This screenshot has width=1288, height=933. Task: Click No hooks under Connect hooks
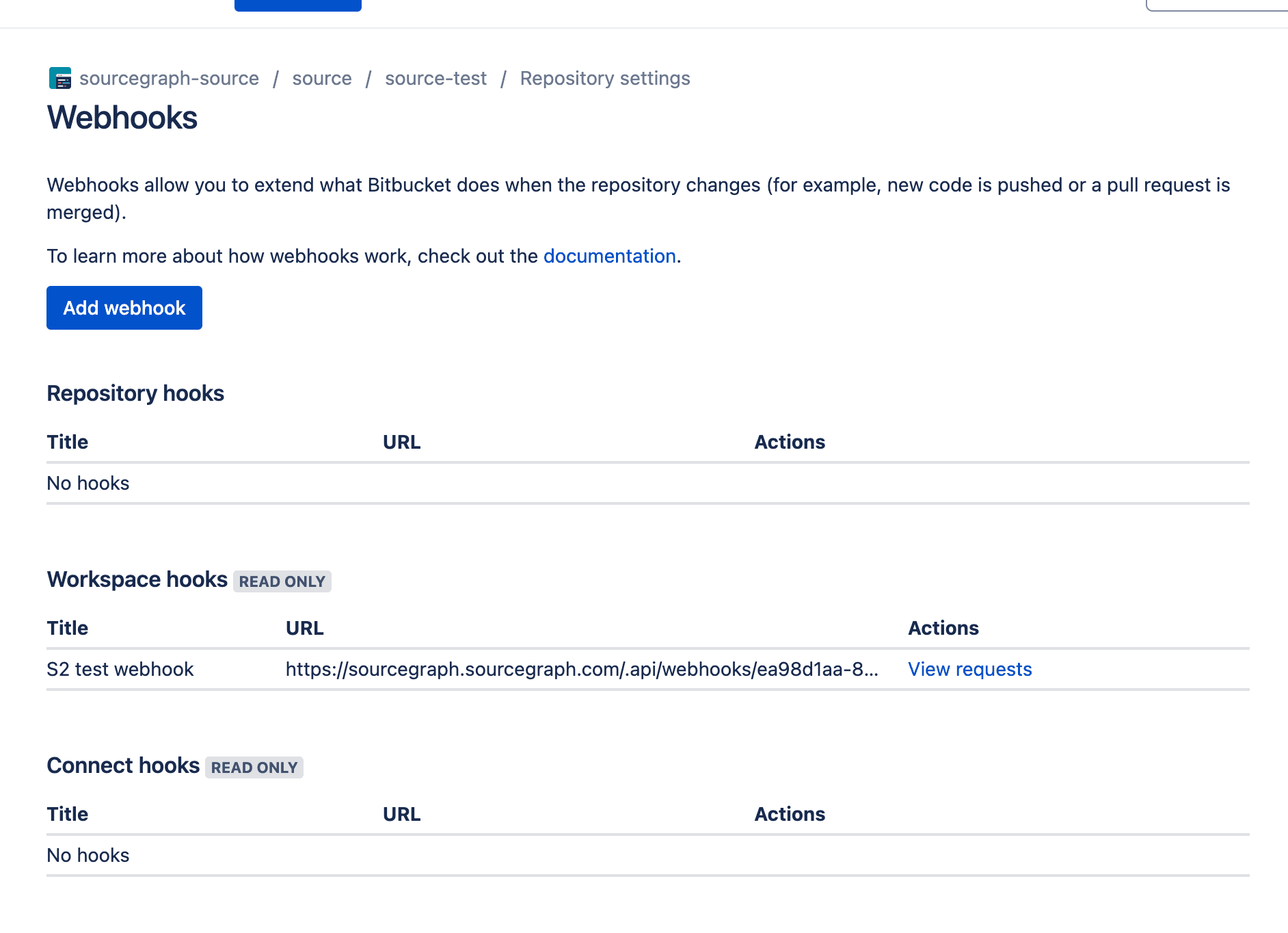coord(88,855)
